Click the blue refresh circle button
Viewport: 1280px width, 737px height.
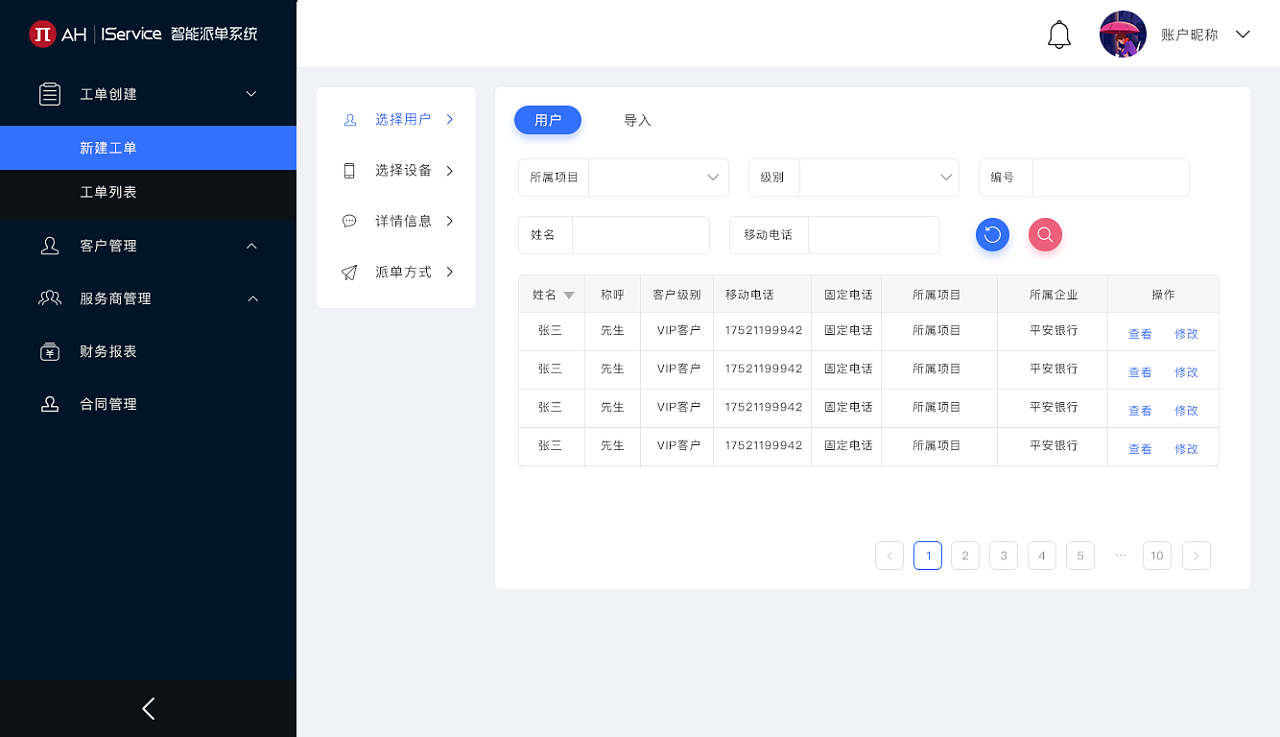pos(992,234)
